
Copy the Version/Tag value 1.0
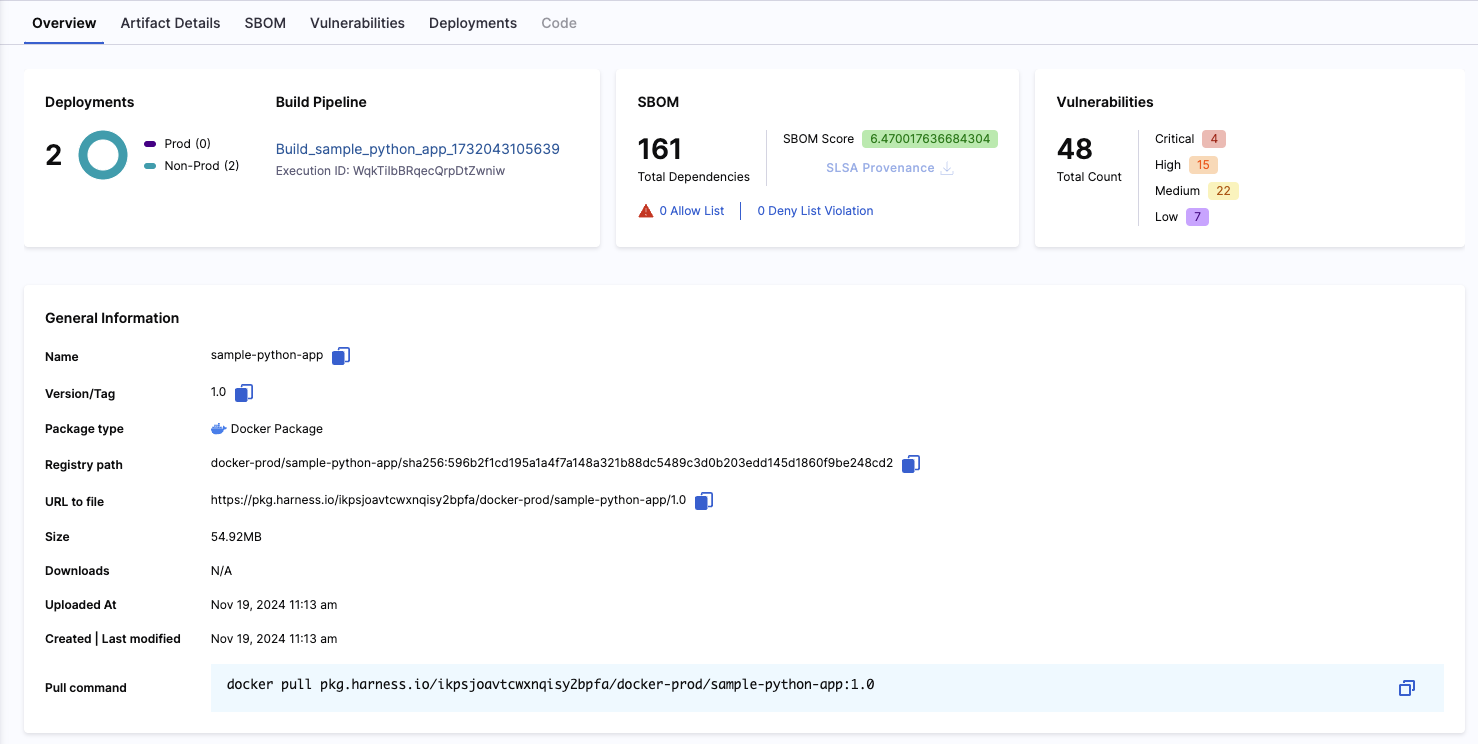(x=244, y=393)
